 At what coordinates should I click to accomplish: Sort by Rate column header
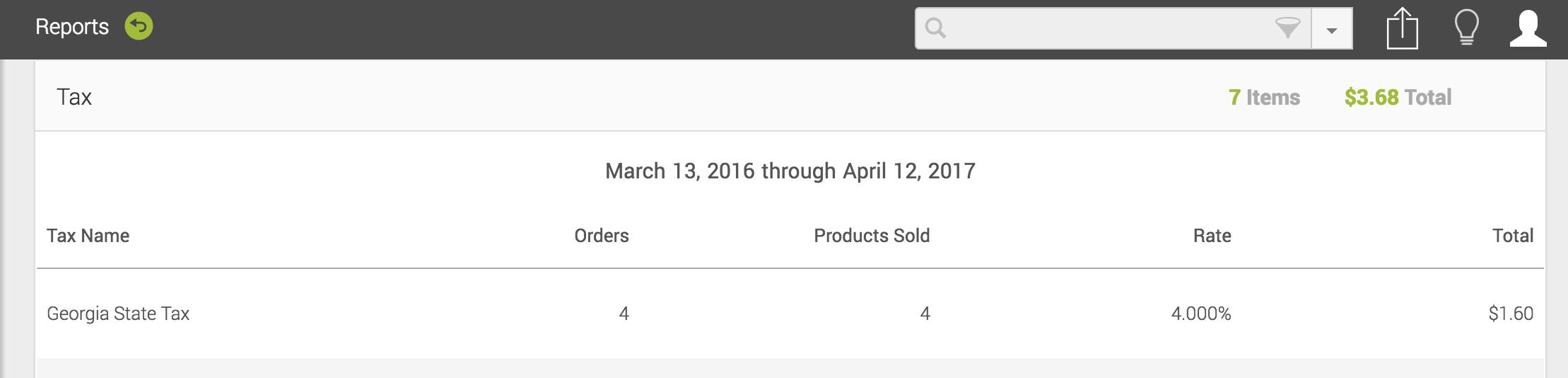(1212, 236)
